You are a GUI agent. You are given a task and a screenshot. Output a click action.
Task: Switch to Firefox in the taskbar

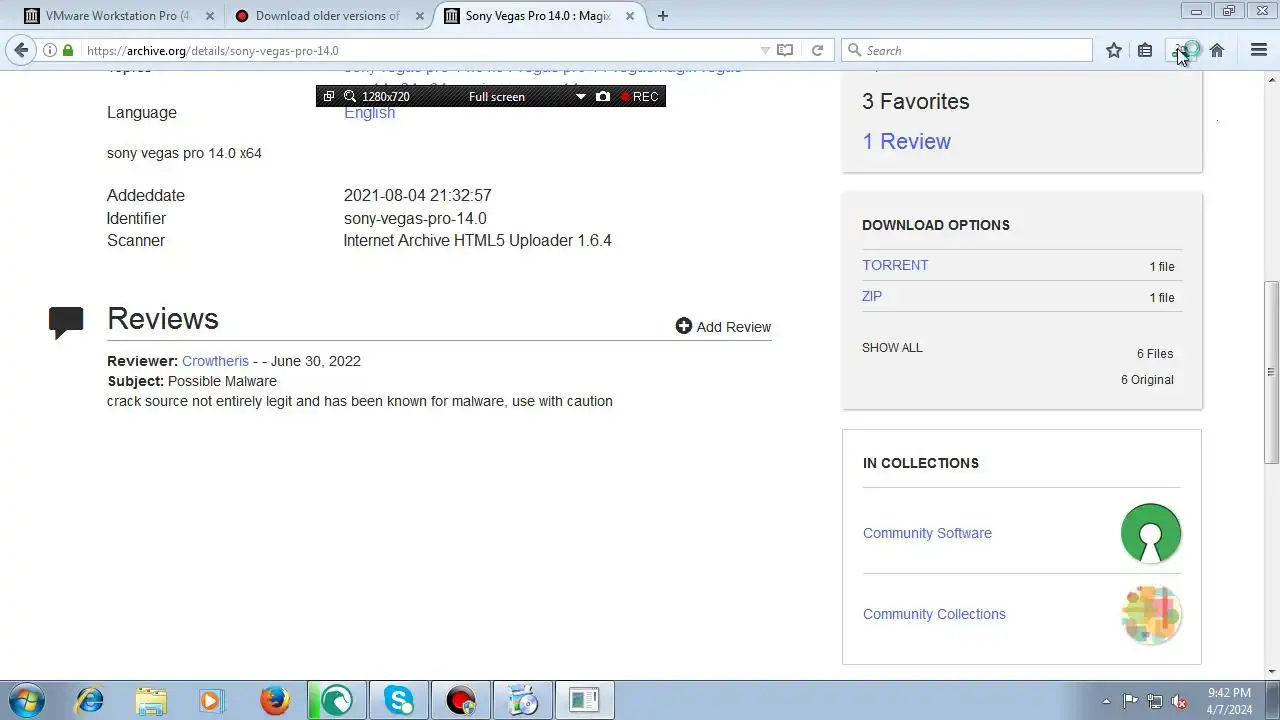coord(274,700)
